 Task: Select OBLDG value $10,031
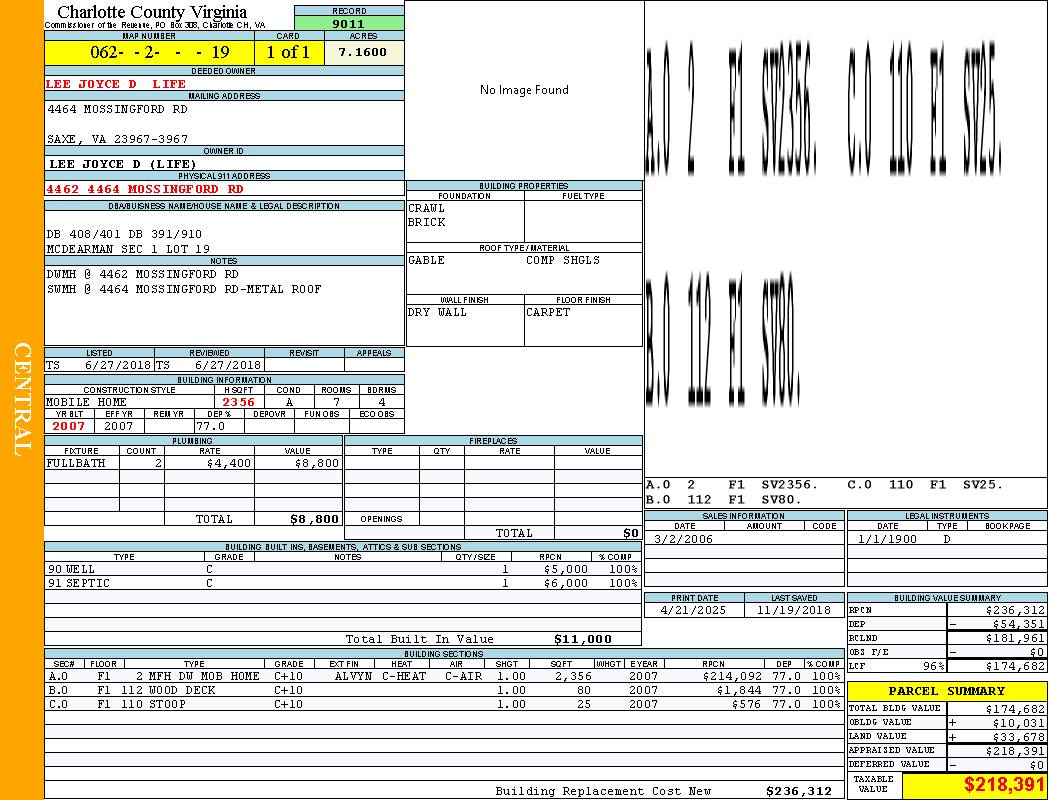click(1019, 723)
